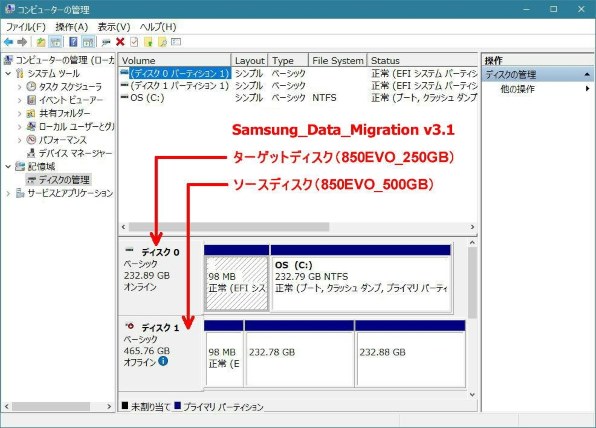Click the connect/refresh disk toolbar icon
596x428 pixels.
(x=106, y=42)
